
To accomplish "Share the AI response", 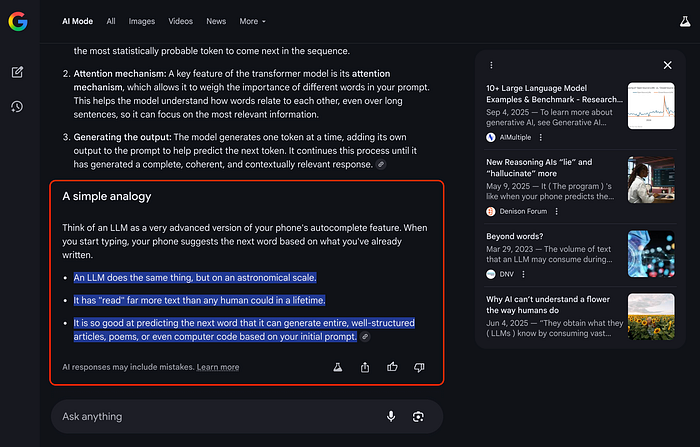I will [365, 367].
